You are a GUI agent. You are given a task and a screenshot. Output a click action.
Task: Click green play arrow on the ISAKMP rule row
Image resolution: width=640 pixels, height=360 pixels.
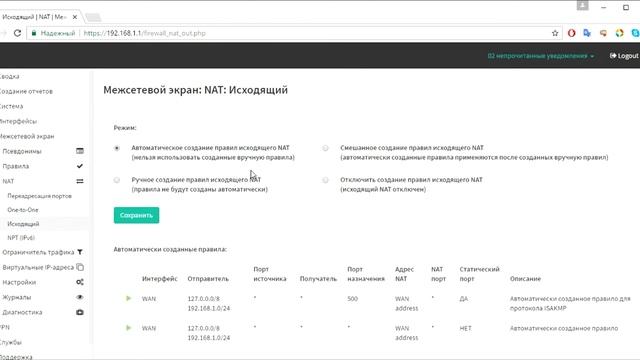[x=128, y=298]
